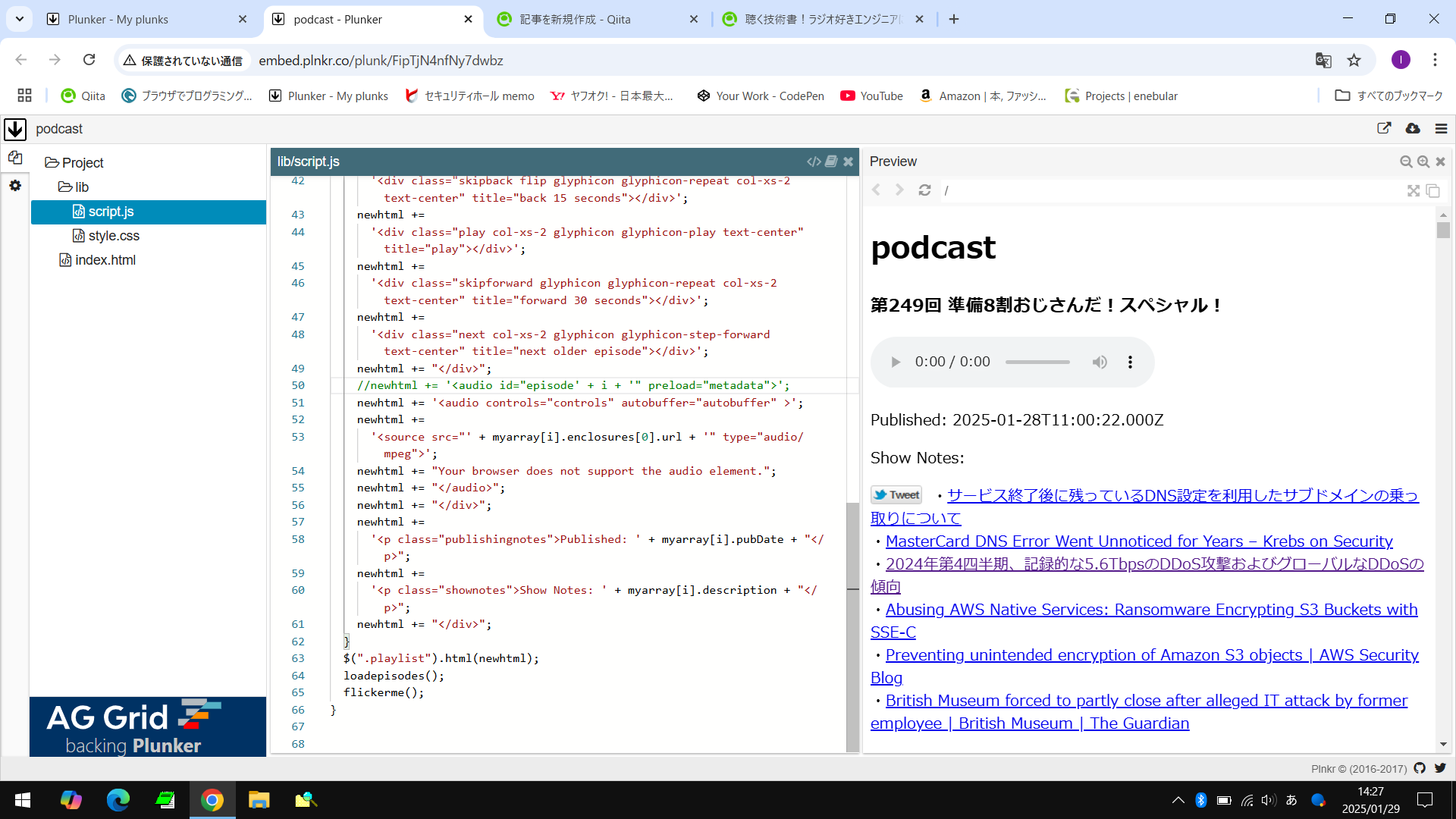
Task: Click the download plunk cloud icon
Action: (1412, 129)
